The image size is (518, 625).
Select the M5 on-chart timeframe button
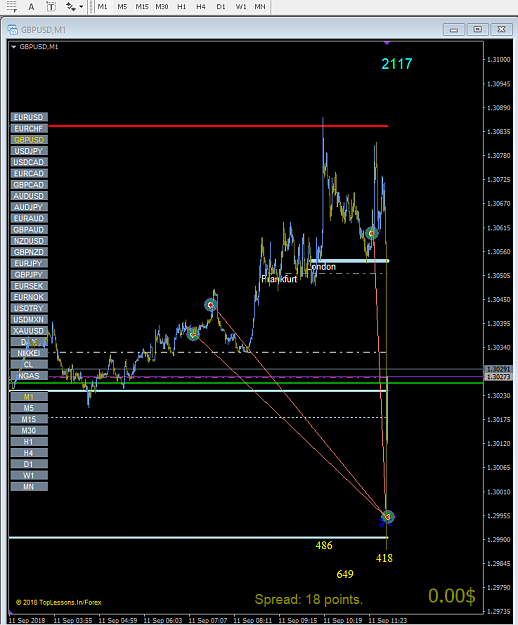pyautogui.click(x=29, y=408)
